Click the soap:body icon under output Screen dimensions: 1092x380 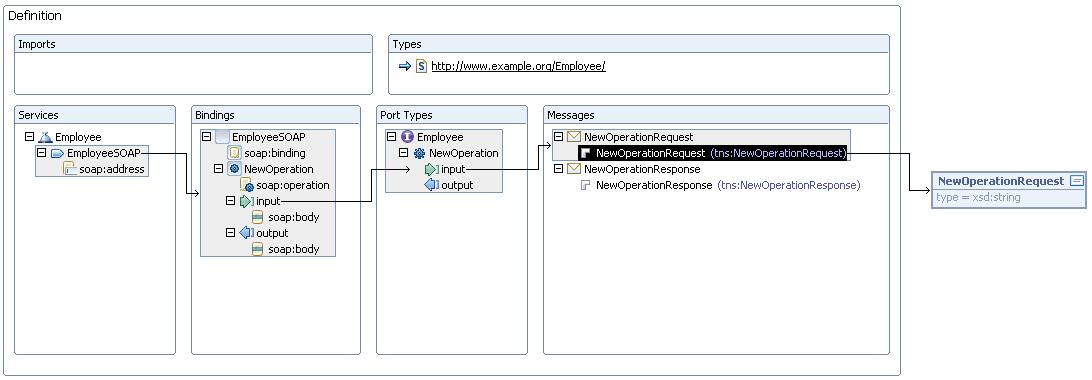coord(258,249)
